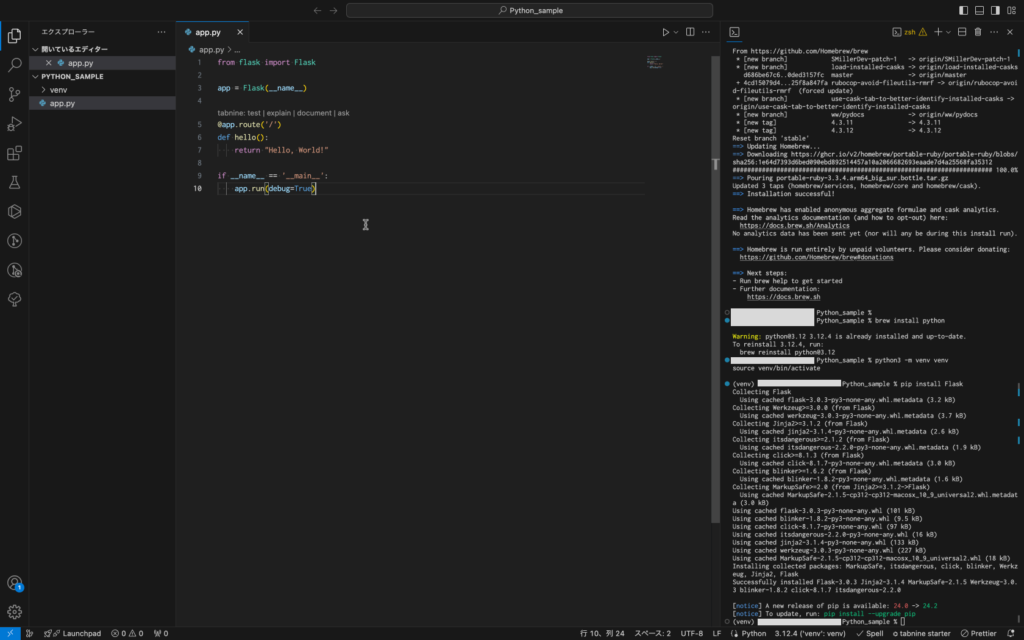Click the split editor icon
The height and width of the screenshot is (640, 1024).
click(x=688, y=32)
